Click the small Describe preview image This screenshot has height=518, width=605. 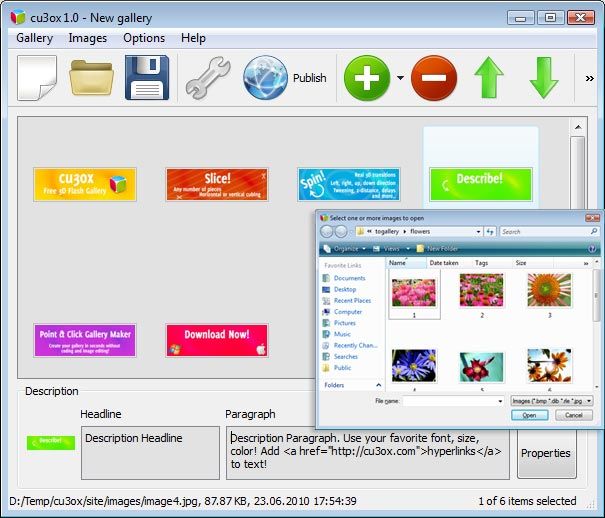(x=51, y=442)
